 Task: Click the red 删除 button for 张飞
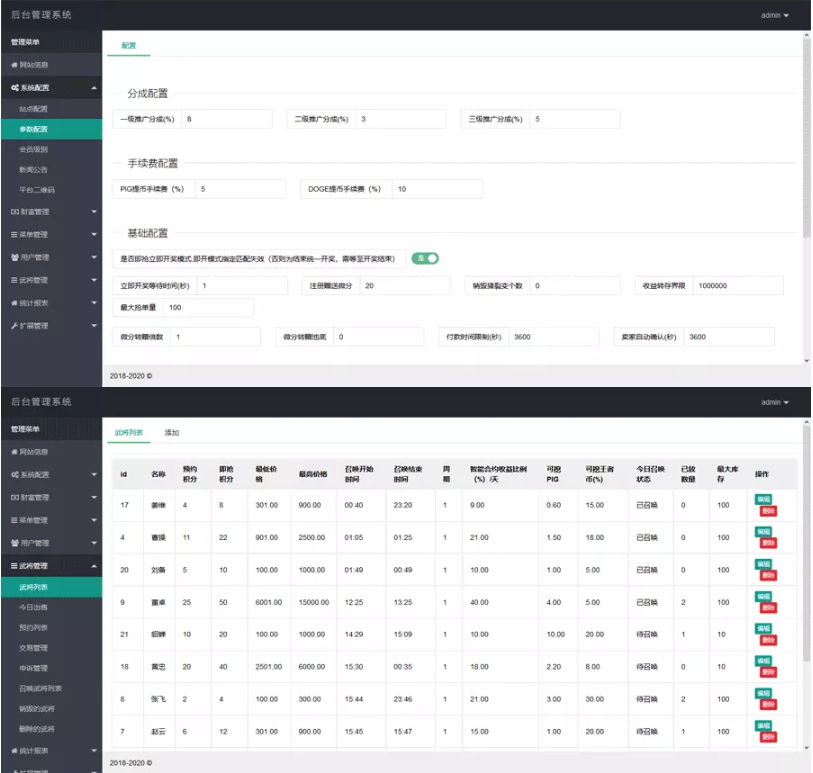pos(768,703)
